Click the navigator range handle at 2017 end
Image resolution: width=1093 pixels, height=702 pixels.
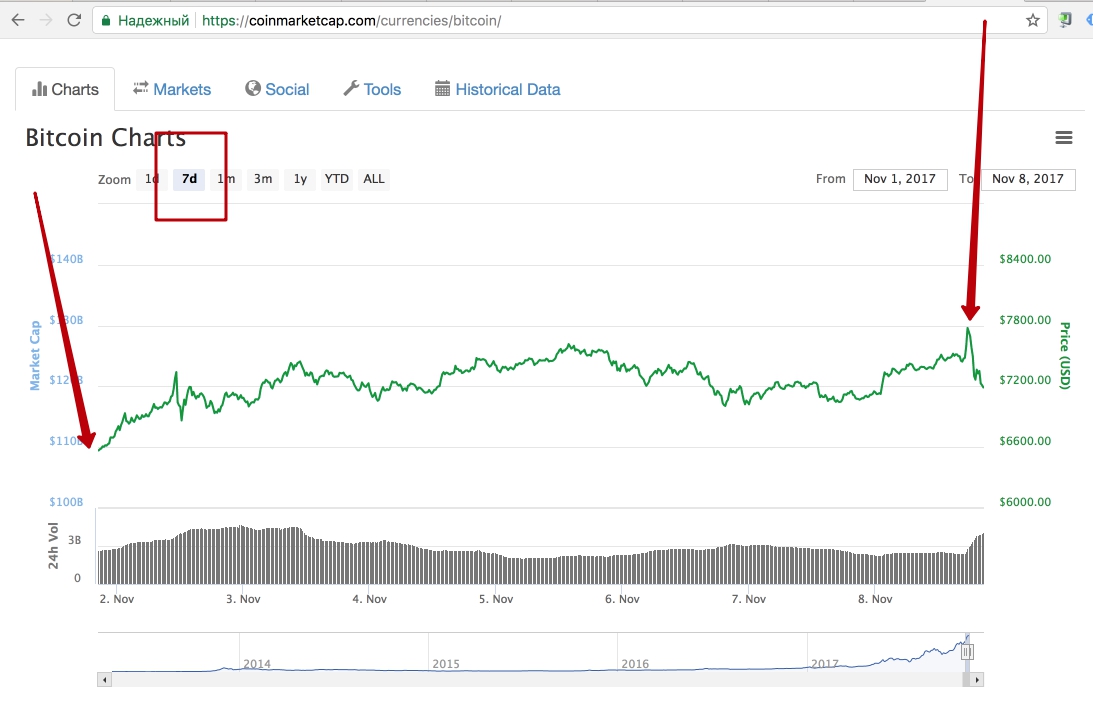coord(967,652)
